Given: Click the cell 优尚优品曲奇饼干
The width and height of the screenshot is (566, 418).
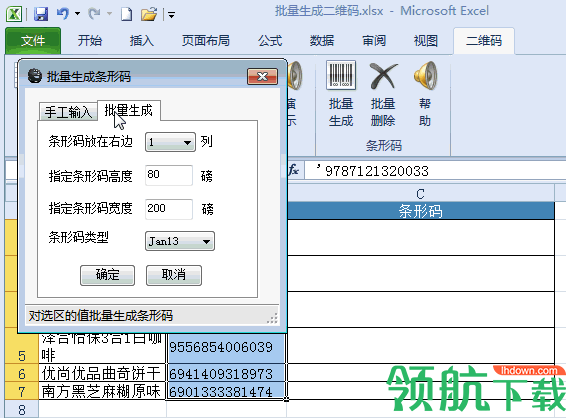Looking at the screenshot, I should [x=102, y=373].
